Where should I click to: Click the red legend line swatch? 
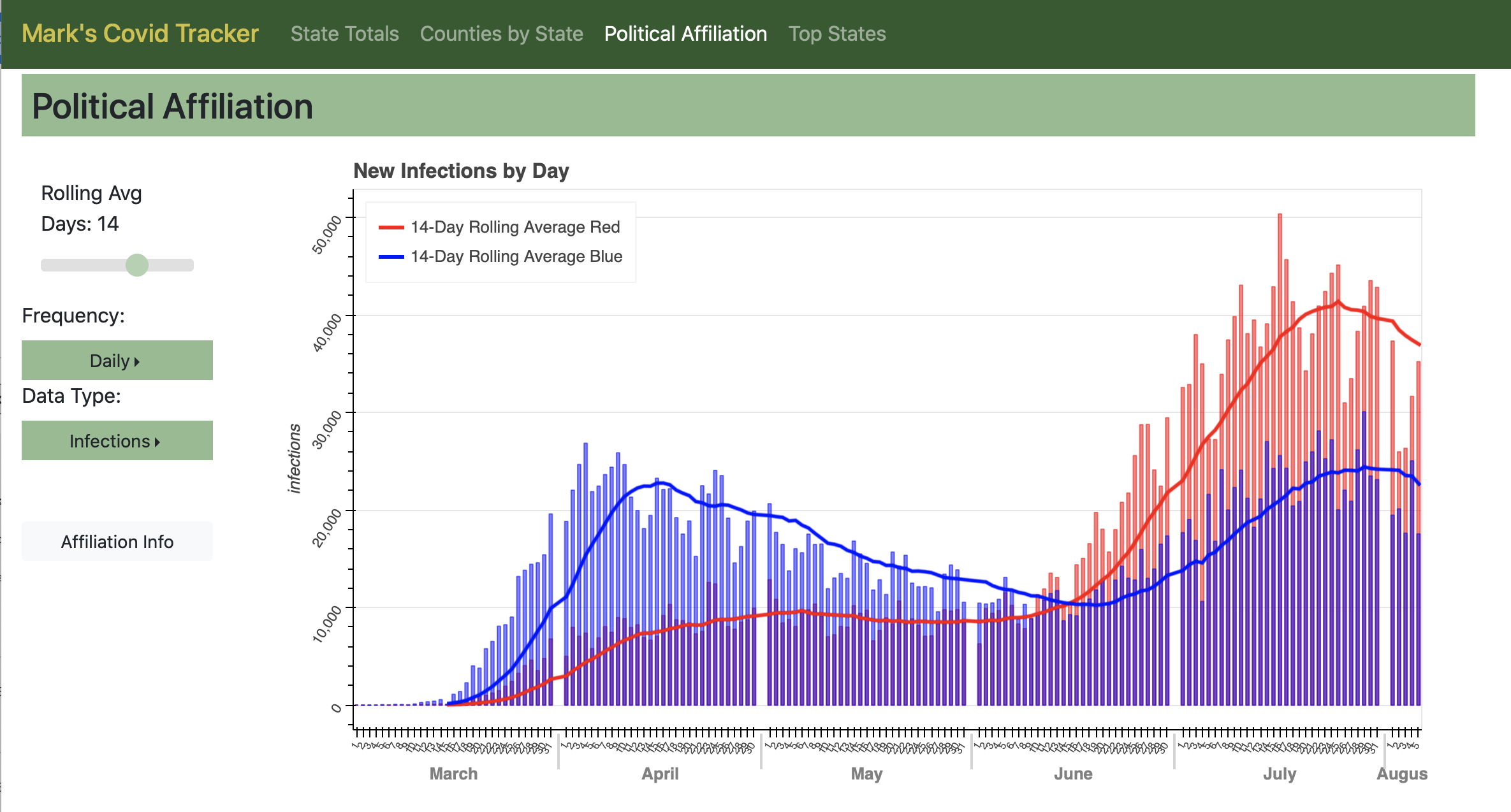point(391,228)
